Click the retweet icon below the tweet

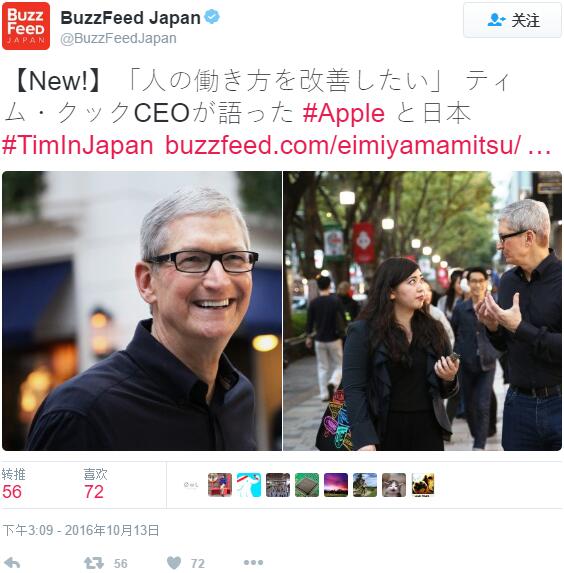pos(94,563)
